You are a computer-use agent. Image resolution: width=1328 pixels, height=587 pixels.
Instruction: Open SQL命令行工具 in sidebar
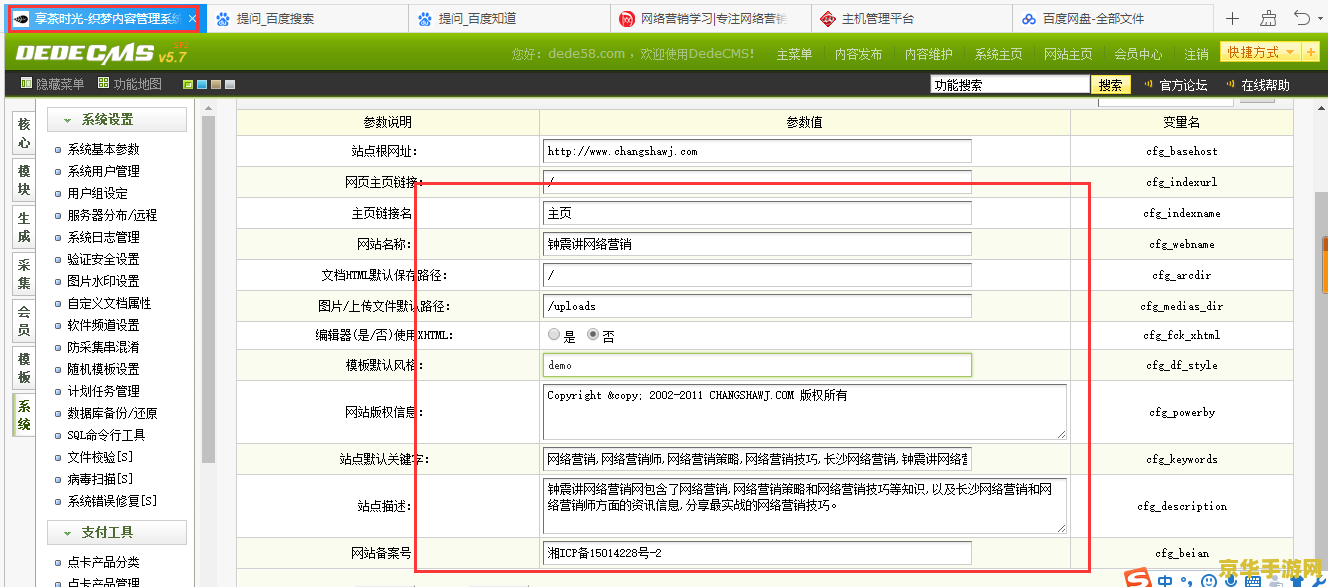point(106,435)
